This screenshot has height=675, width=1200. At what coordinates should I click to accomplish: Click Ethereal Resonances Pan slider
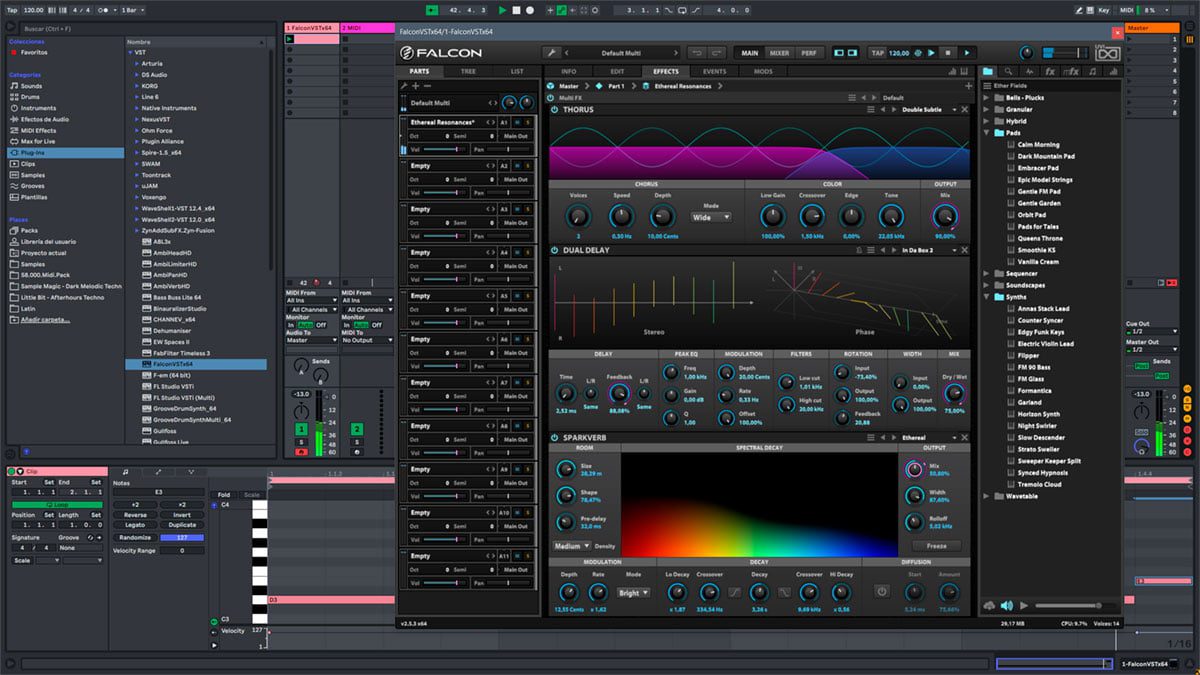(x=510, y=148)
